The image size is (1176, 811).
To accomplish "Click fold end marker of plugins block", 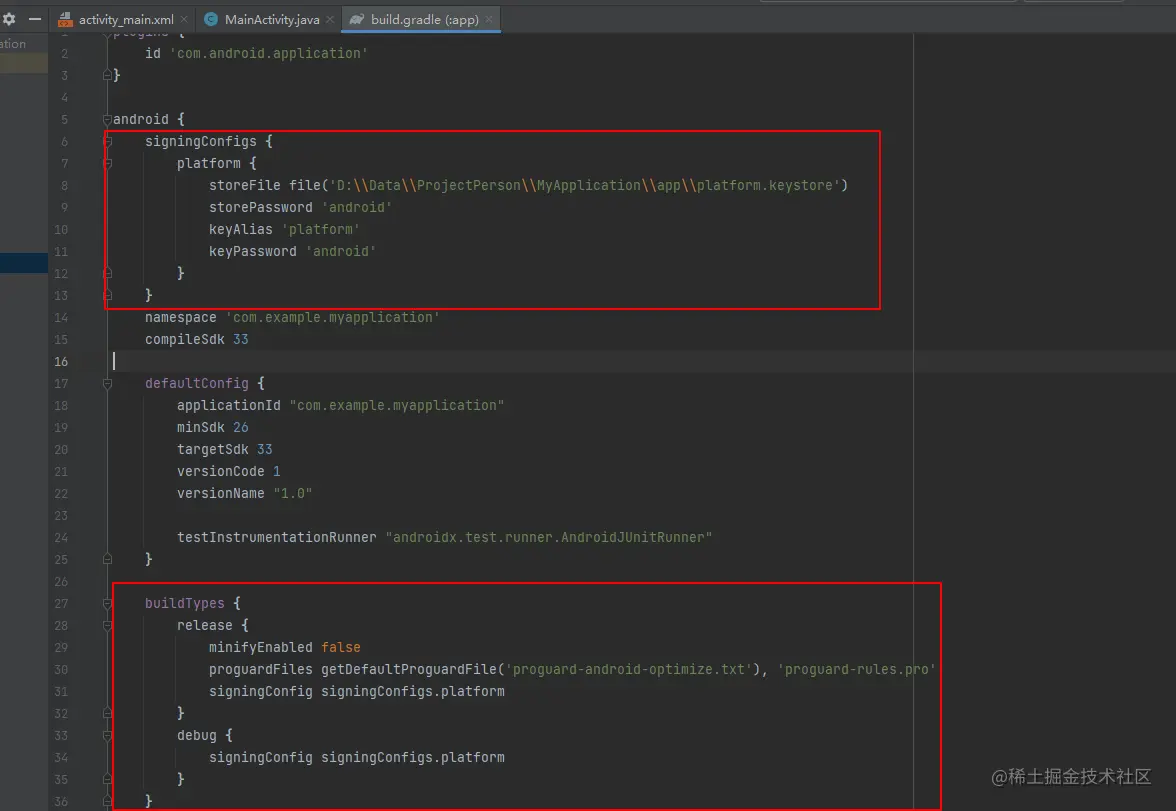I will (107, 75).
